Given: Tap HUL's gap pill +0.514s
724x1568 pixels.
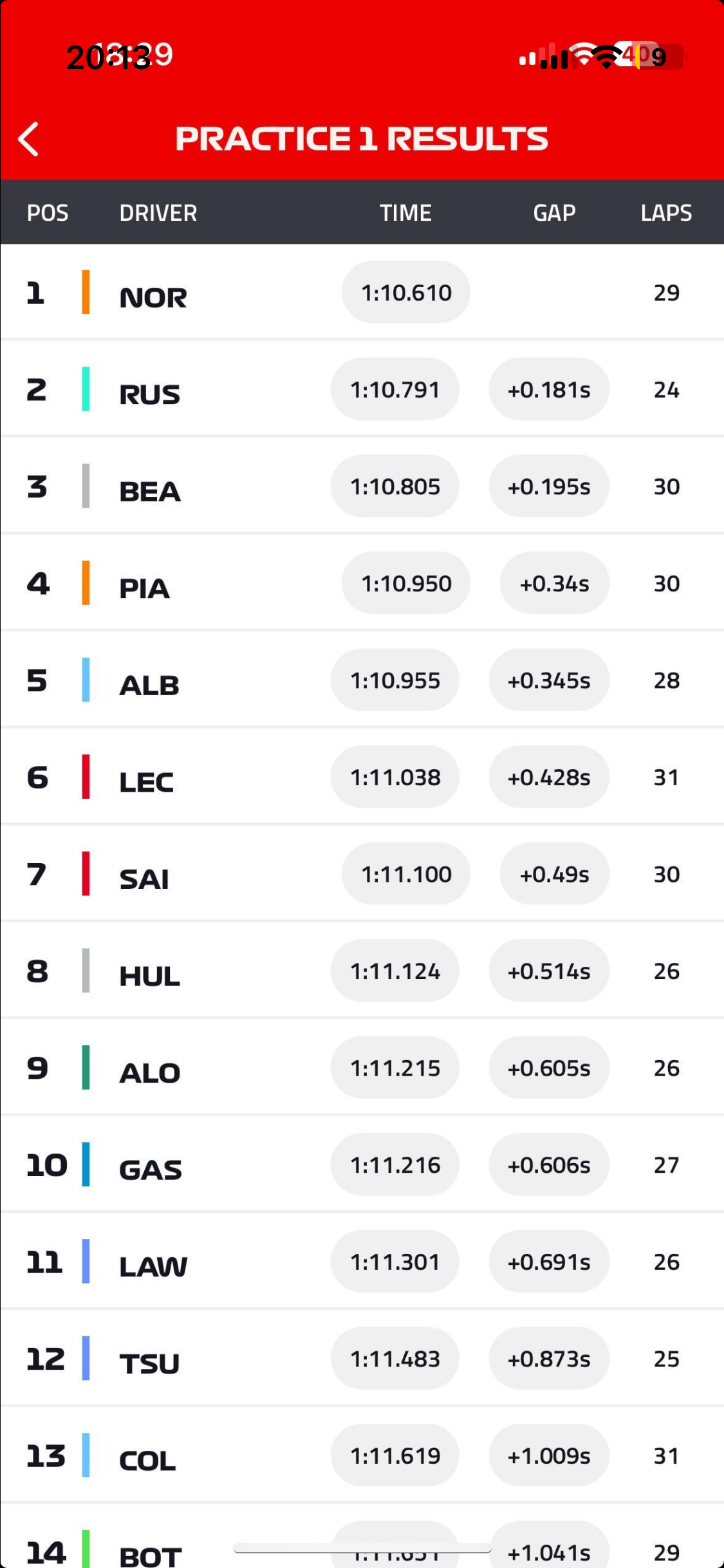Looking at the screenshot, I should click(x=549, y=971).
